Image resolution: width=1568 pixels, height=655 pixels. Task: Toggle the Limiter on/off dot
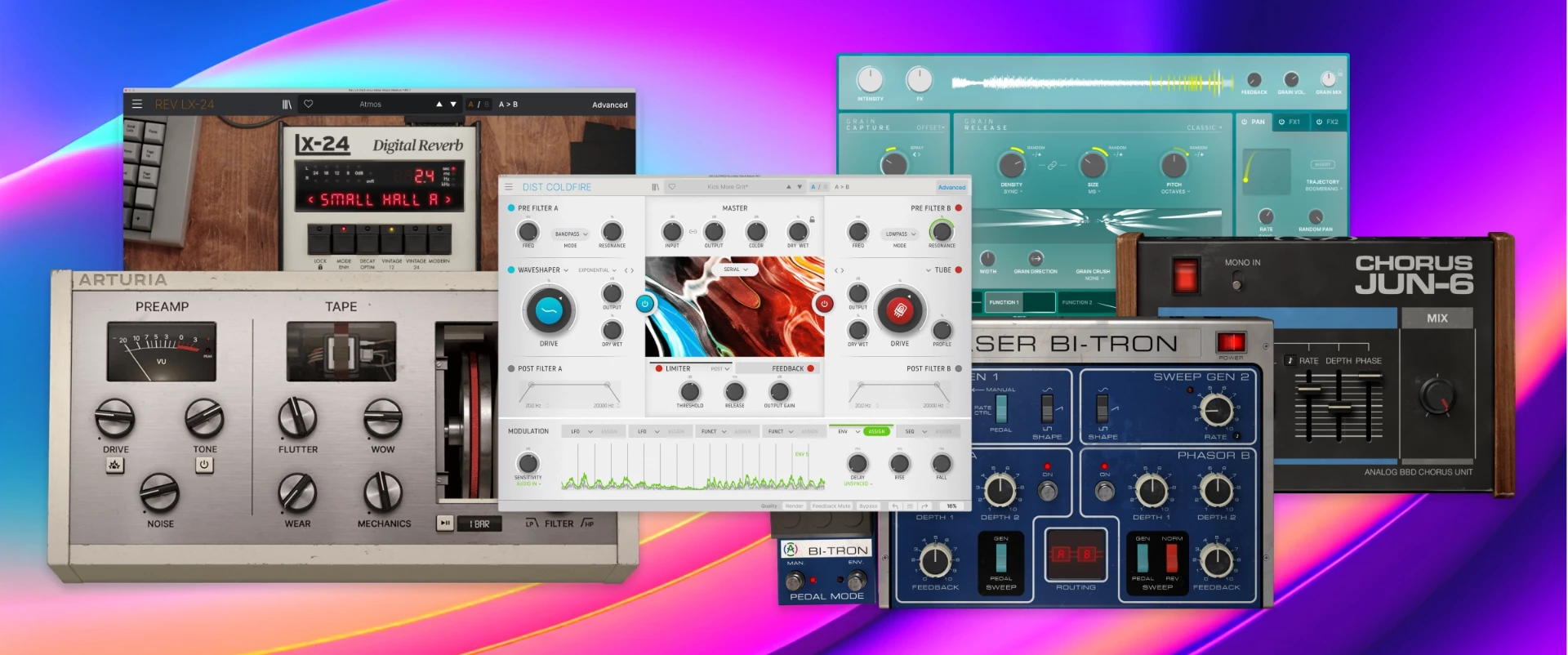tap(659, 368)
